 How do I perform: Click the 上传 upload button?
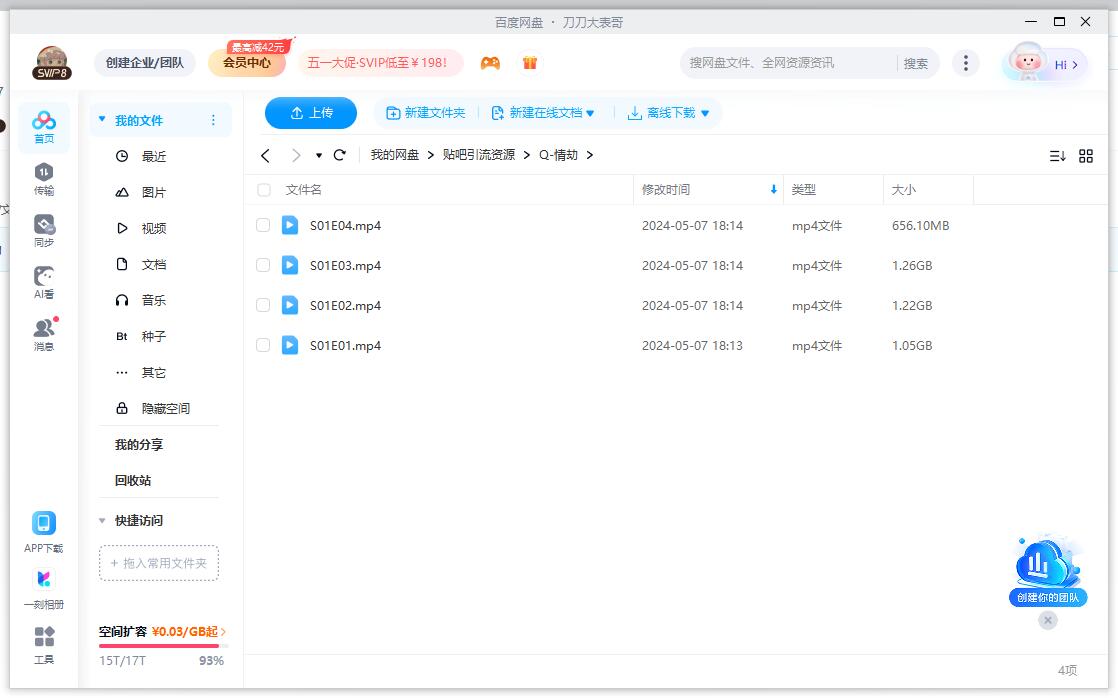point(310,113)
